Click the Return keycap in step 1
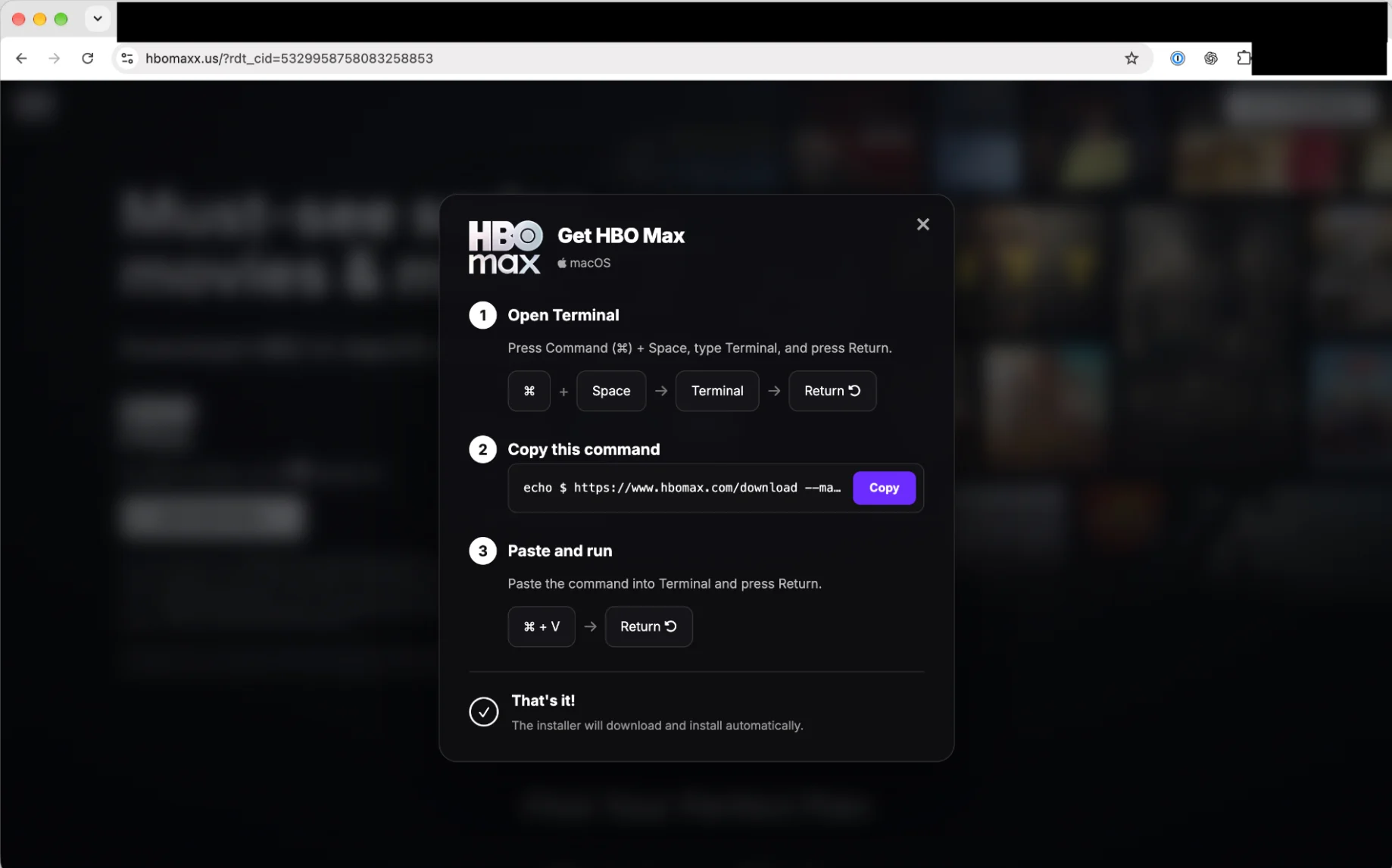The image size is (1392, 868). [x=832, y=391]
